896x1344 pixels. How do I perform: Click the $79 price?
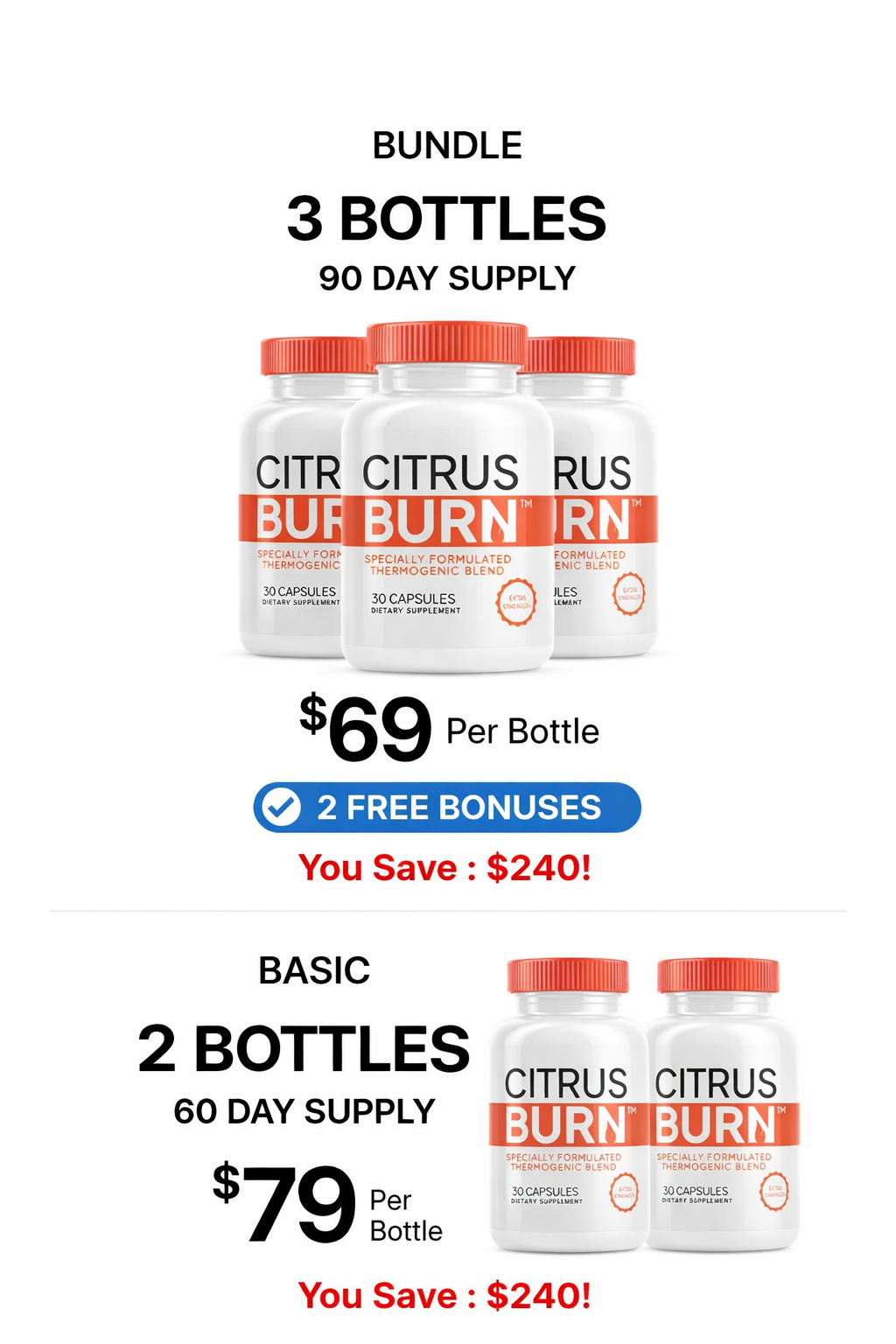click(x=286, y=1203)
